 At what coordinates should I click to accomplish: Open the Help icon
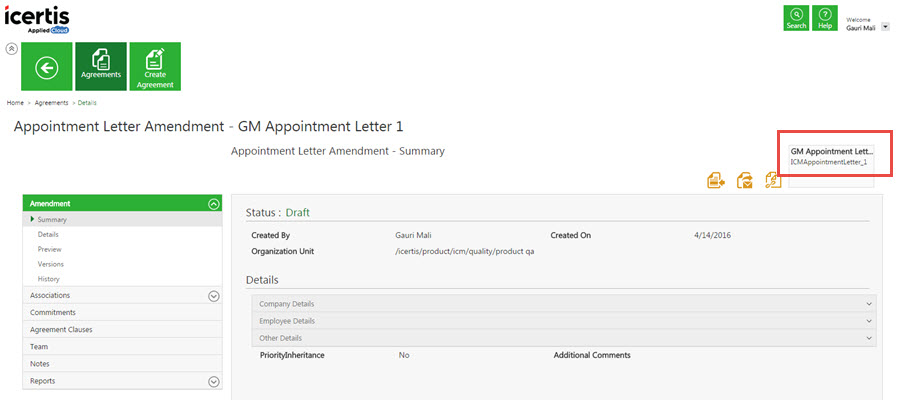825,18
